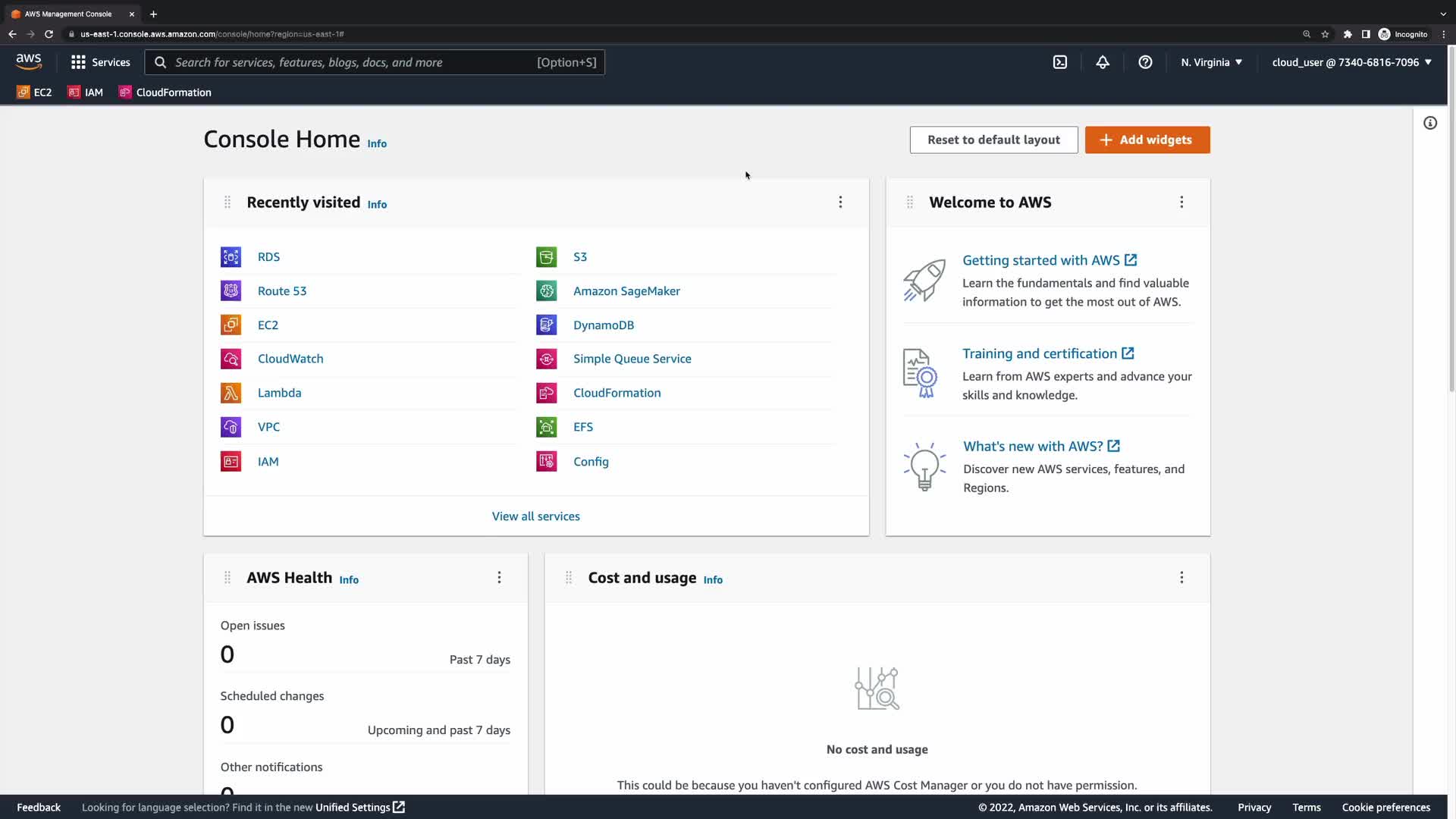Click the Amazon SageMaker icon
The image size is (1456, 819).
(x=546, y=290)
